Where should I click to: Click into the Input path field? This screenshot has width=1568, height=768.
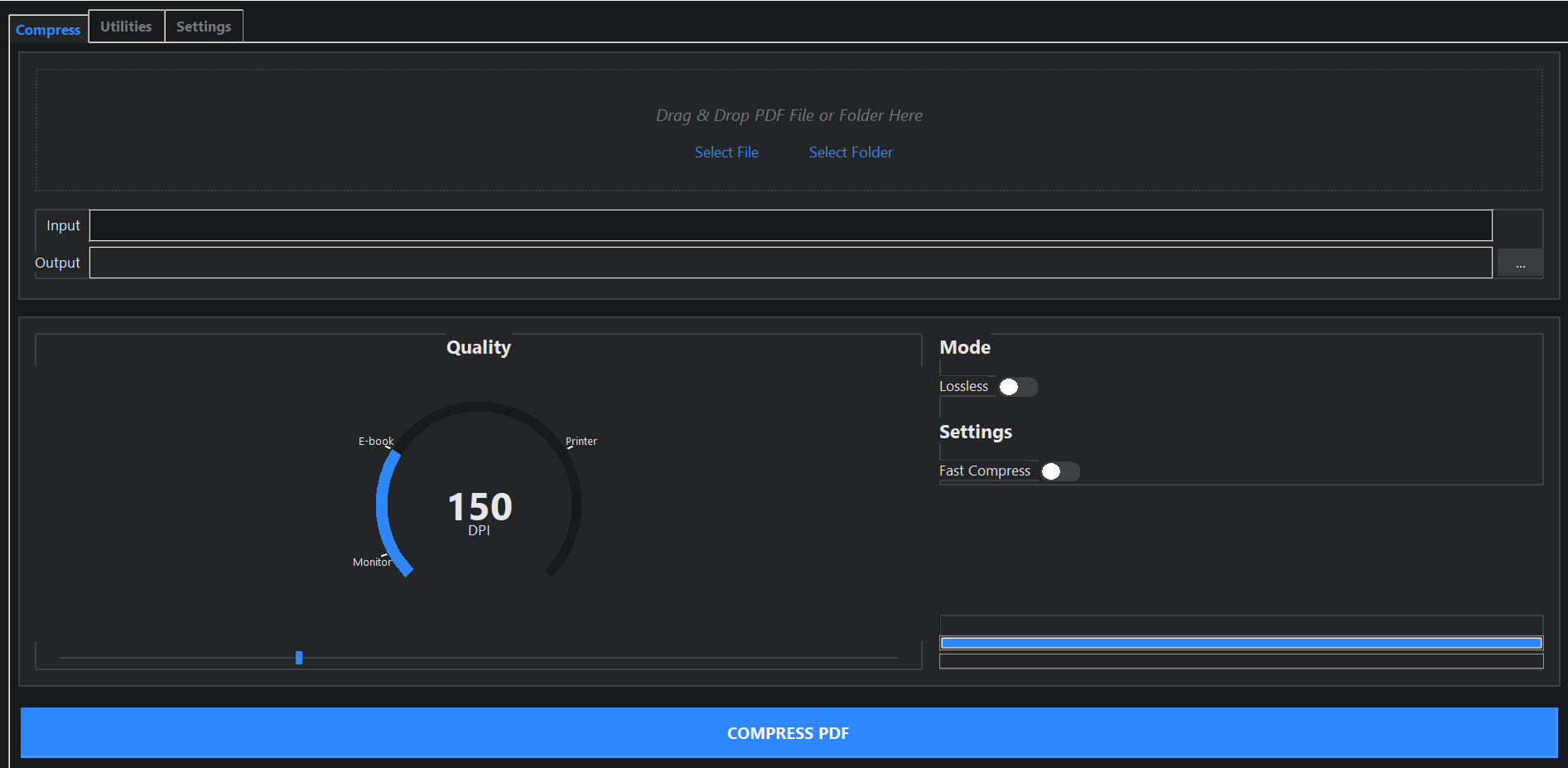pos(790,225)
